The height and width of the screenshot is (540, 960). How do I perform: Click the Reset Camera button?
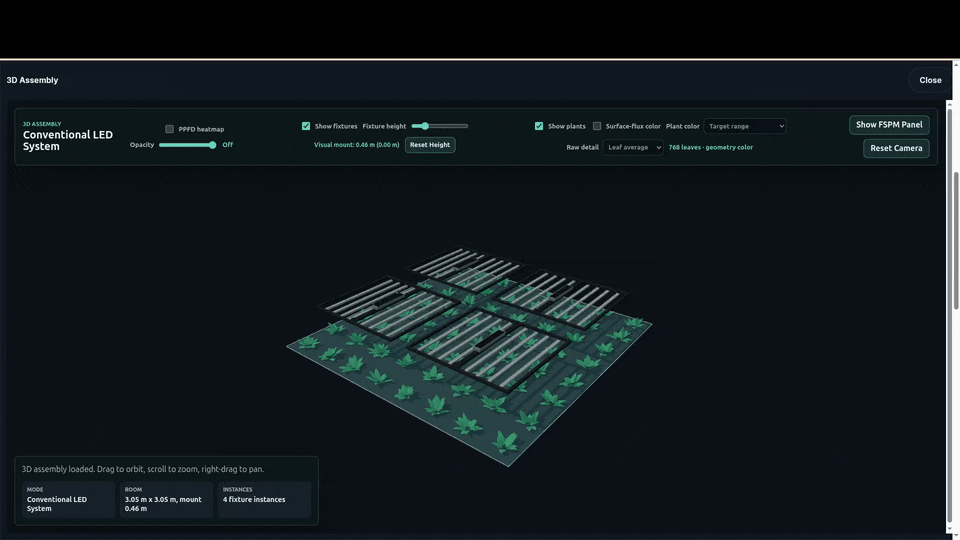pyautogui.click(x=896, y=148)
